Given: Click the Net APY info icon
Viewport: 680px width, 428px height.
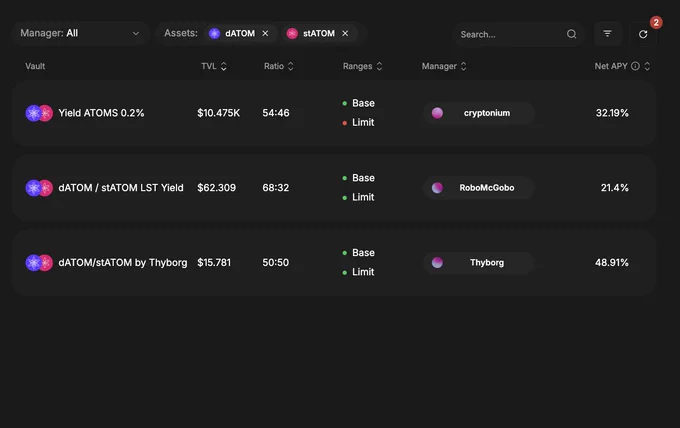Looking at the screenshot, I should pos(635,66).
